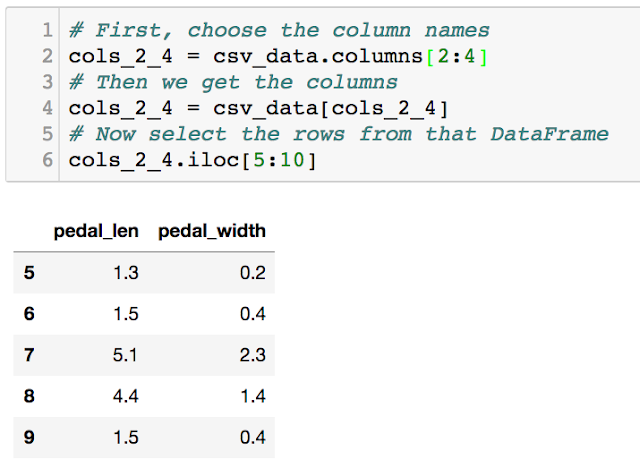Click the pedal_len value 4.4
This screenshot has width=640, height=468.
(x=126, y=396)
